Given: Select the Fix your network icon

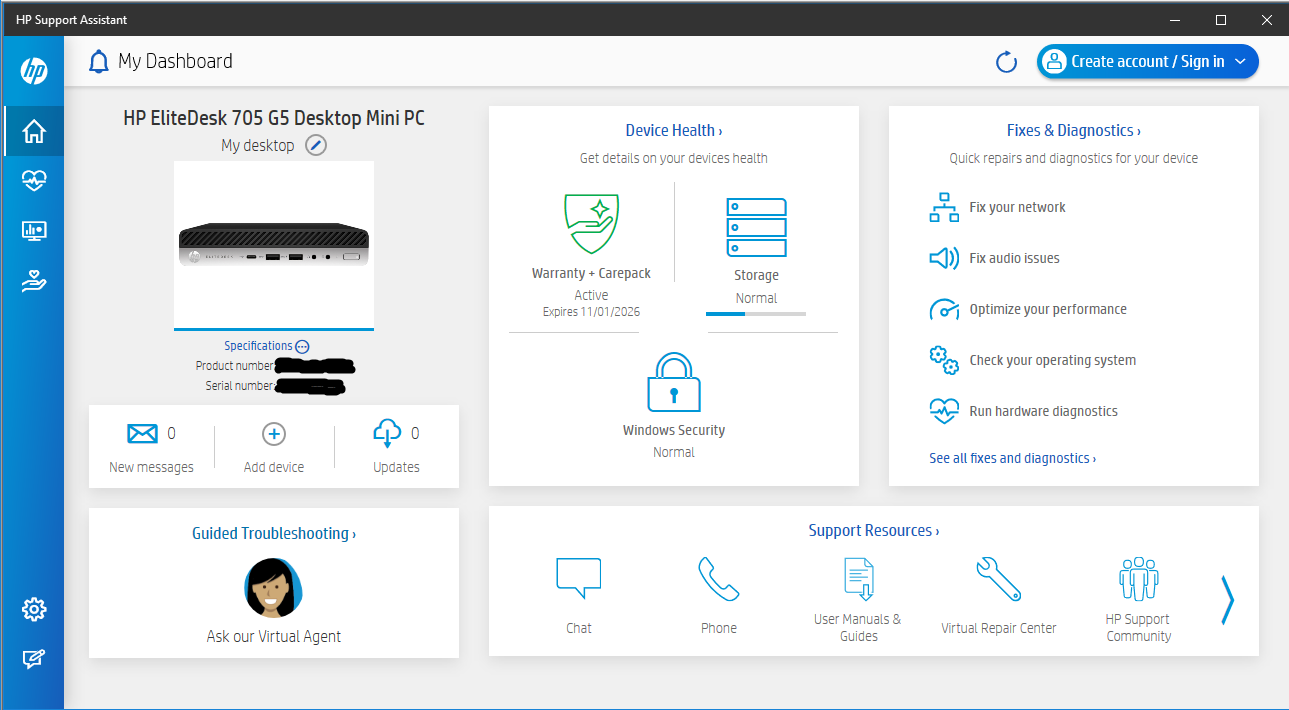Looking at the screenshot, I should coord(943,206).
